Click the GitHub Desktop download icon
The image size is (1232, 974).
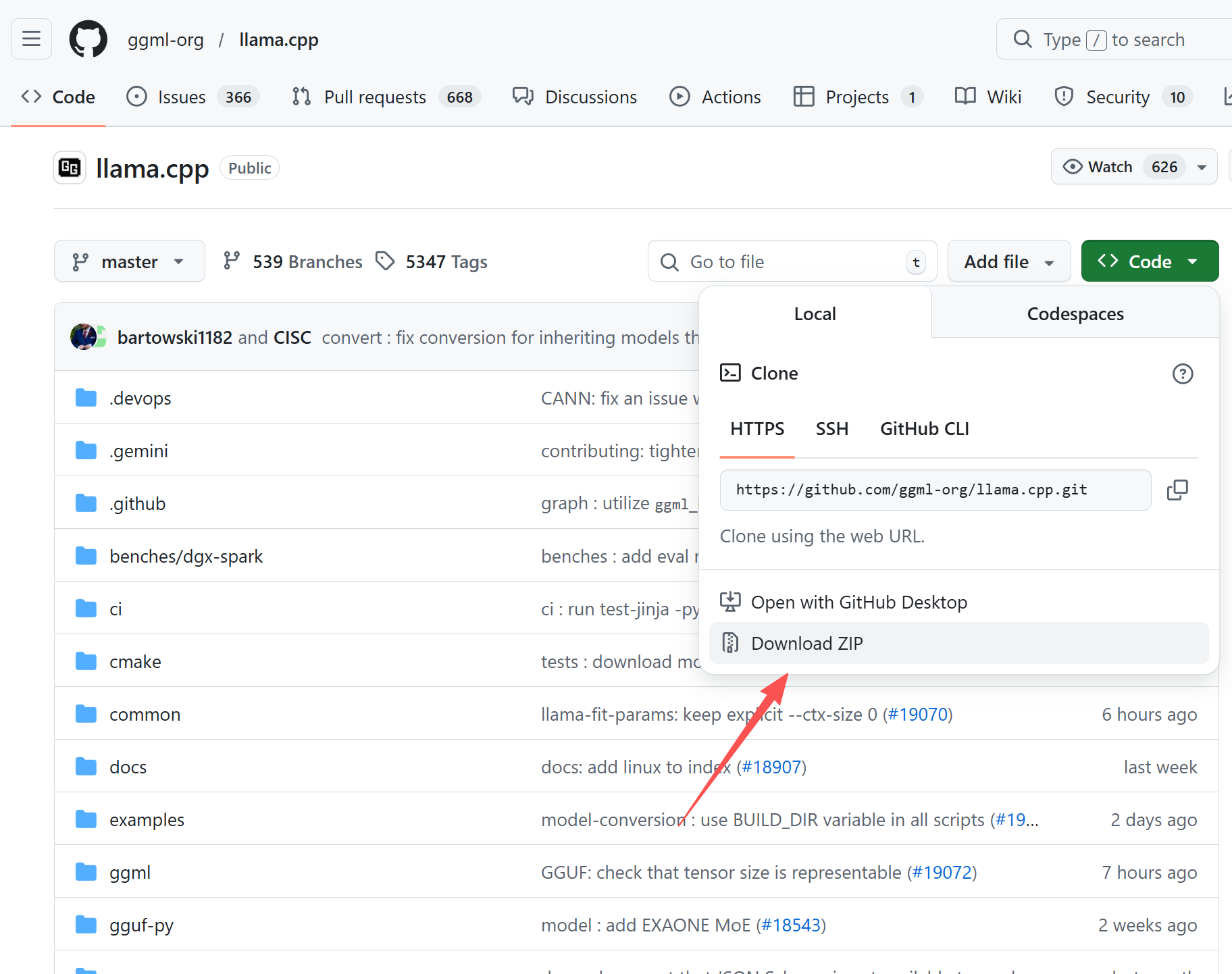[730, 602]
